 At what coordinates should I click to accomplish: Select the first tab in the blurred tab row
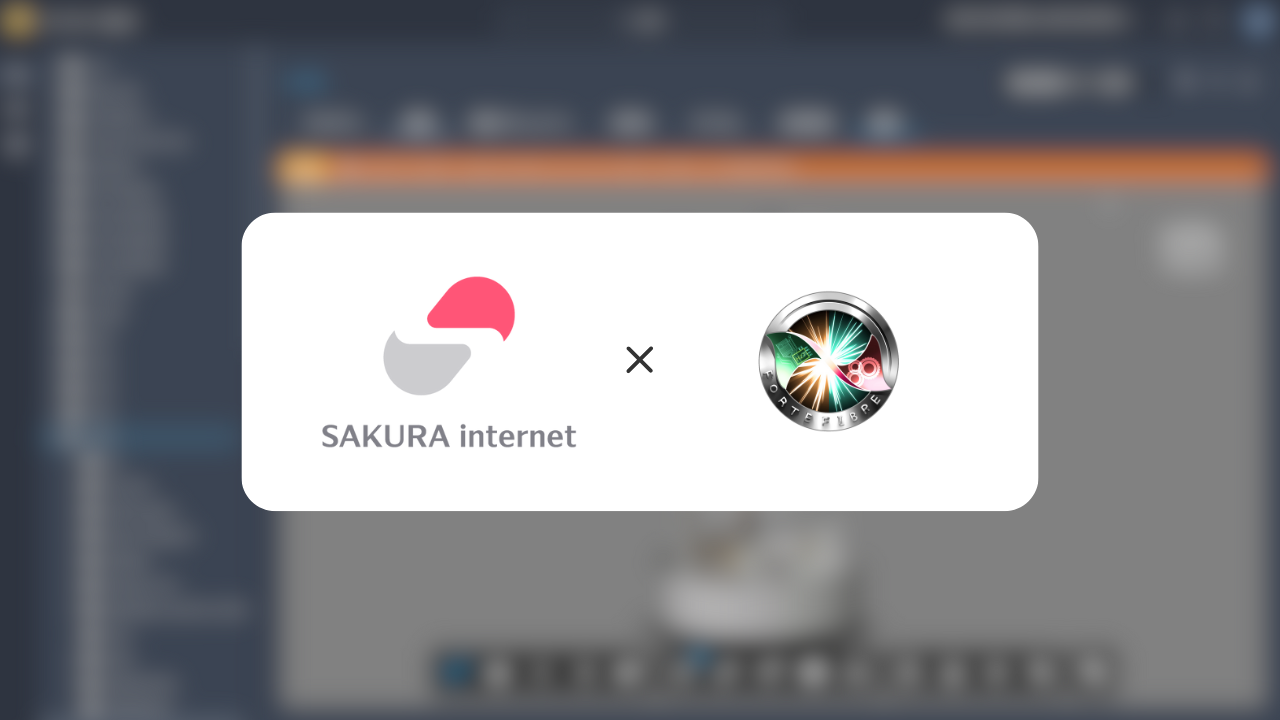pos(330,123)
